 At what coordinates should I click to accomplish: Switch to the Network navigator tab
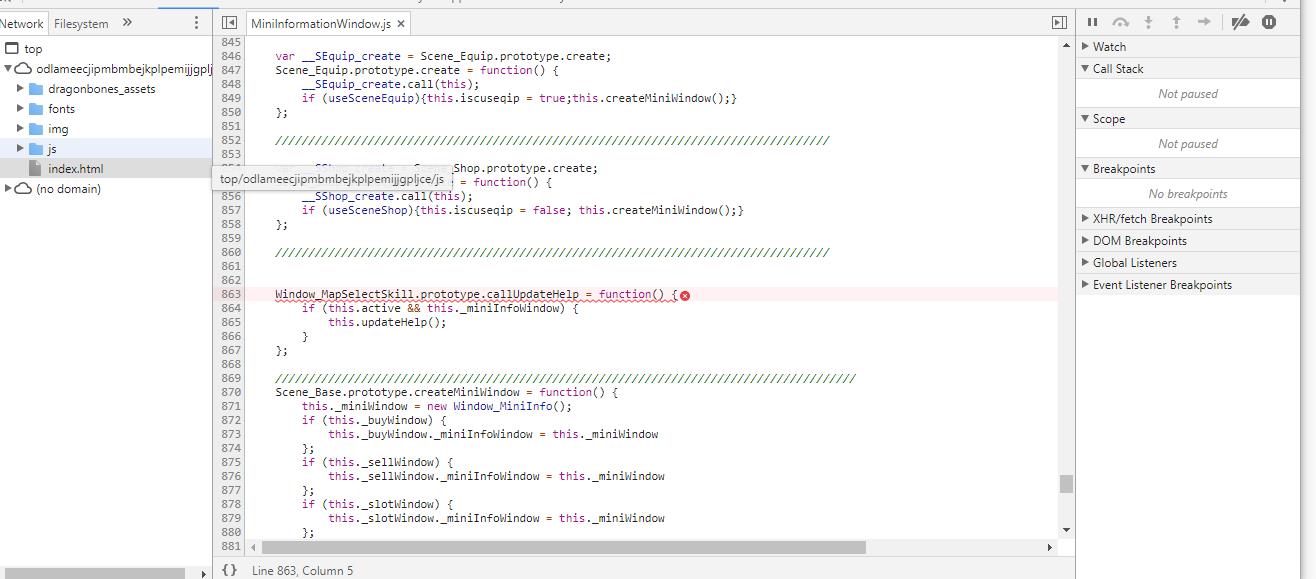pyautogui.click(x=22, y=23)
